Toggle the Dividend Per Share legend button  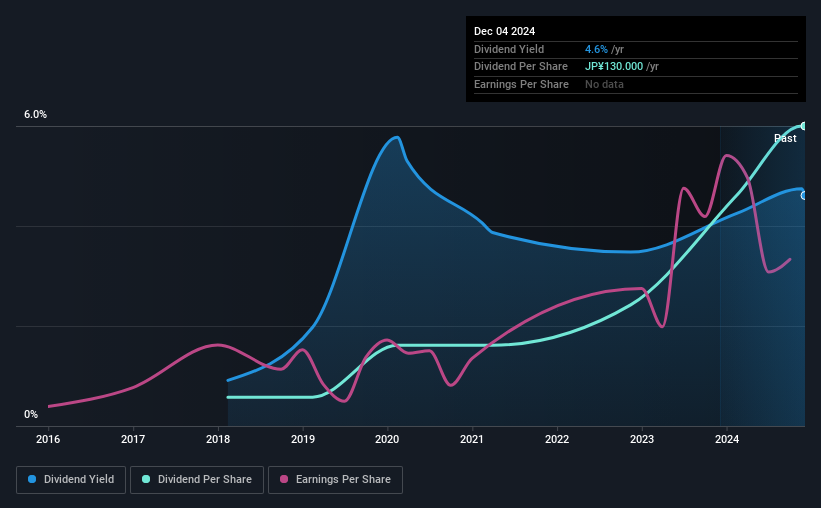197,480
